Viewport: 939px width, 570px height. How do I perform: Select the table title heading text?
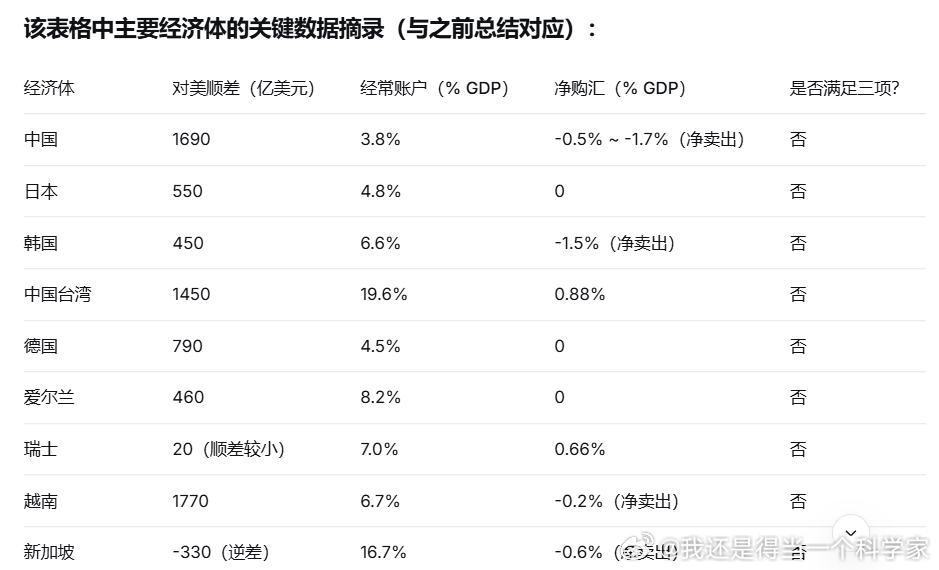(310, 28)
